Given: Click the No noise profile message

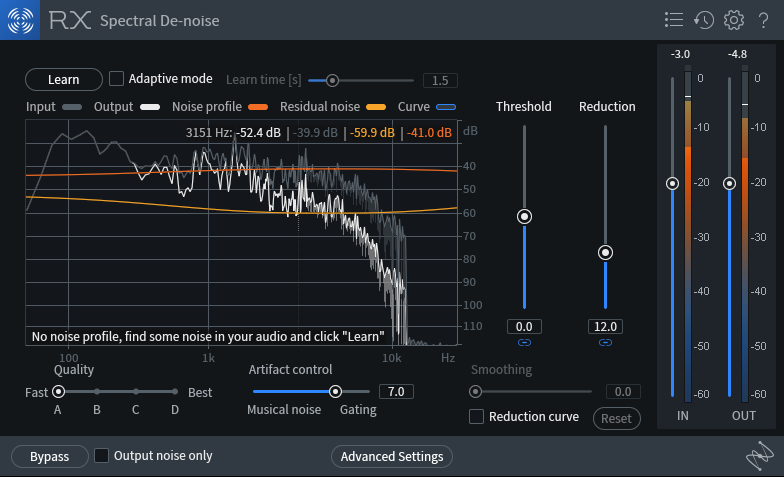Looking at the screenshot, I should pos(208,336).
